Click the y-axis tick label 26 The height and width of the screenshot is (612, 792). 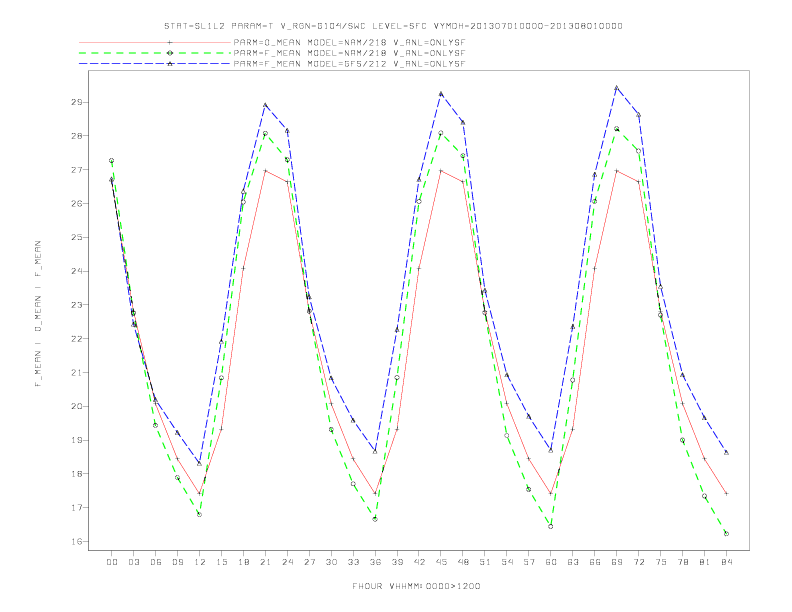pyautogui.click(x=77, y=203)
